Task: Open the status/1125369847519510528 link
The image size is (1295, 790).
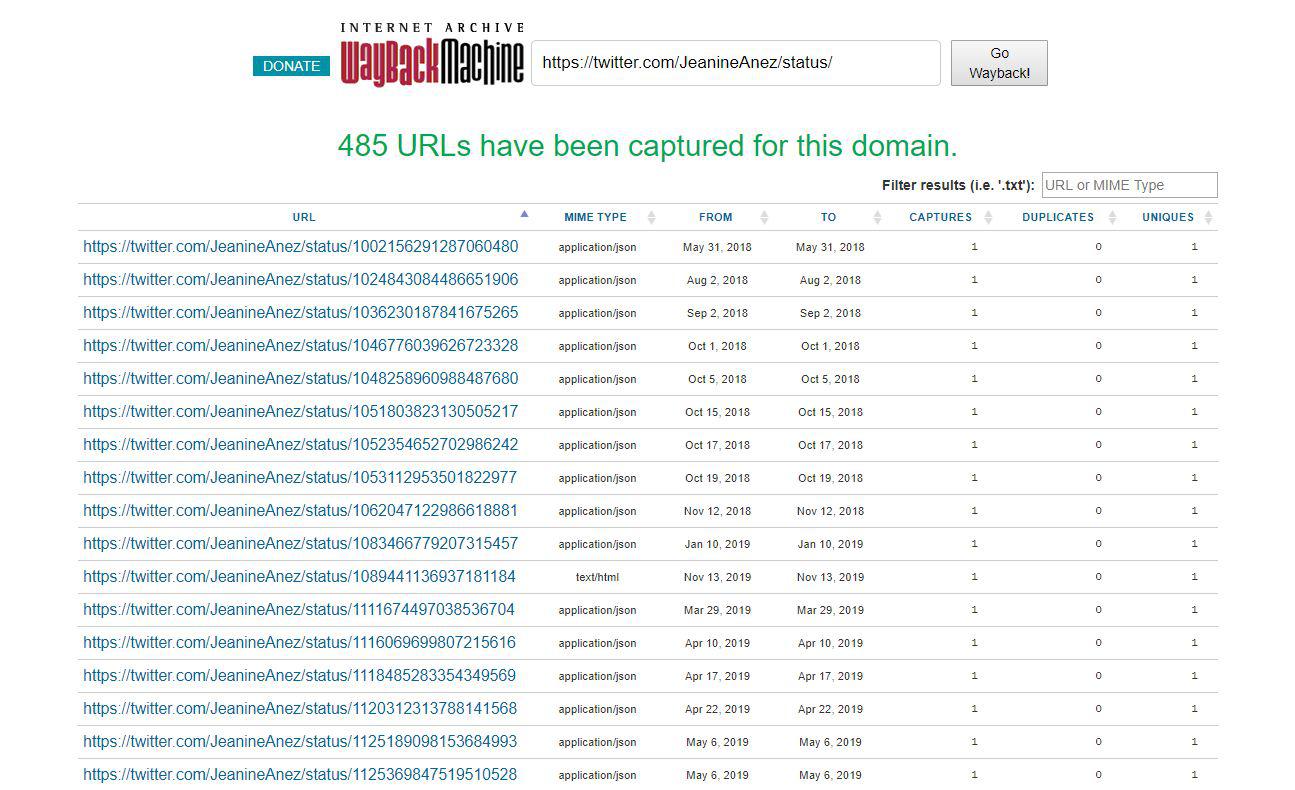Action: [300, 775]
